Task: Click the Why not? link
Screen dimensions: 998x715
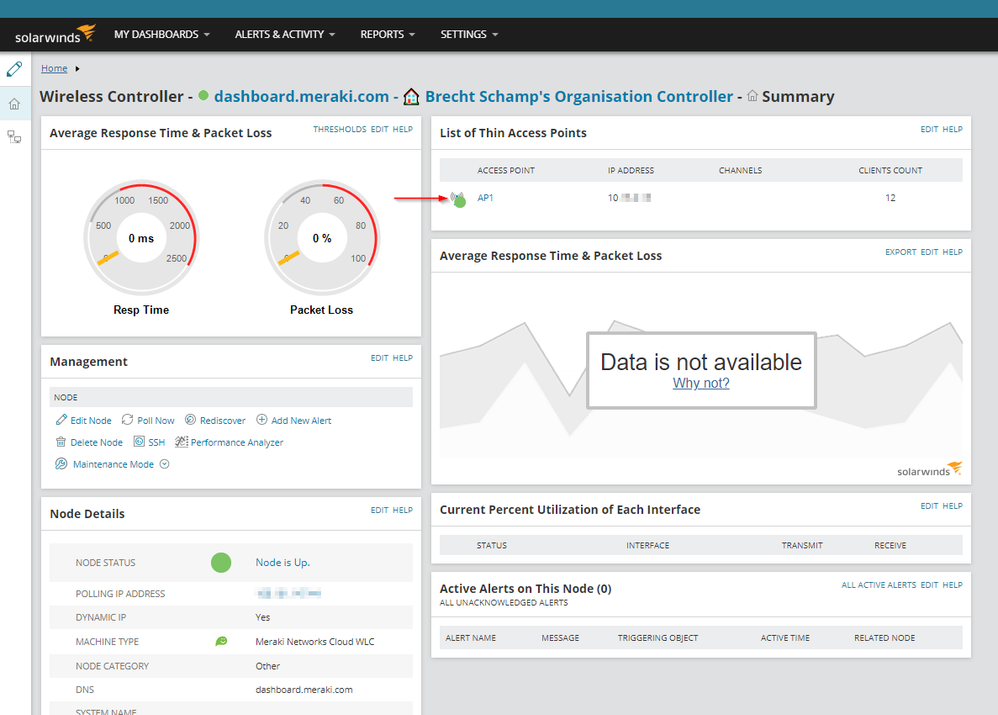Action: (701, 383)
